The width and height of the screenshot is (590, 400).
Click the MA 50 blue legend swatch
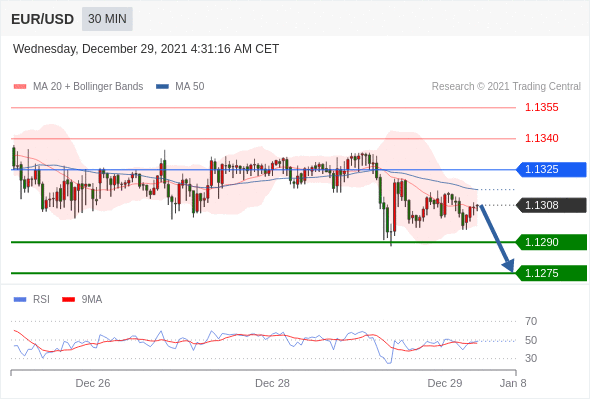pyautogui.click(x=162, y=87)
